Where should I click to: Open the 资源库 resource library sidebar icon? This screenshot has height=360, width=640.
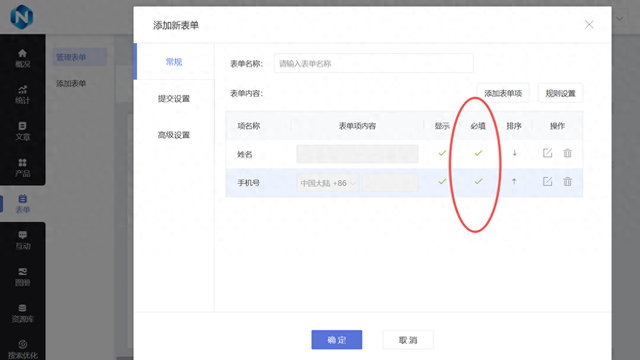coord(22,313)
